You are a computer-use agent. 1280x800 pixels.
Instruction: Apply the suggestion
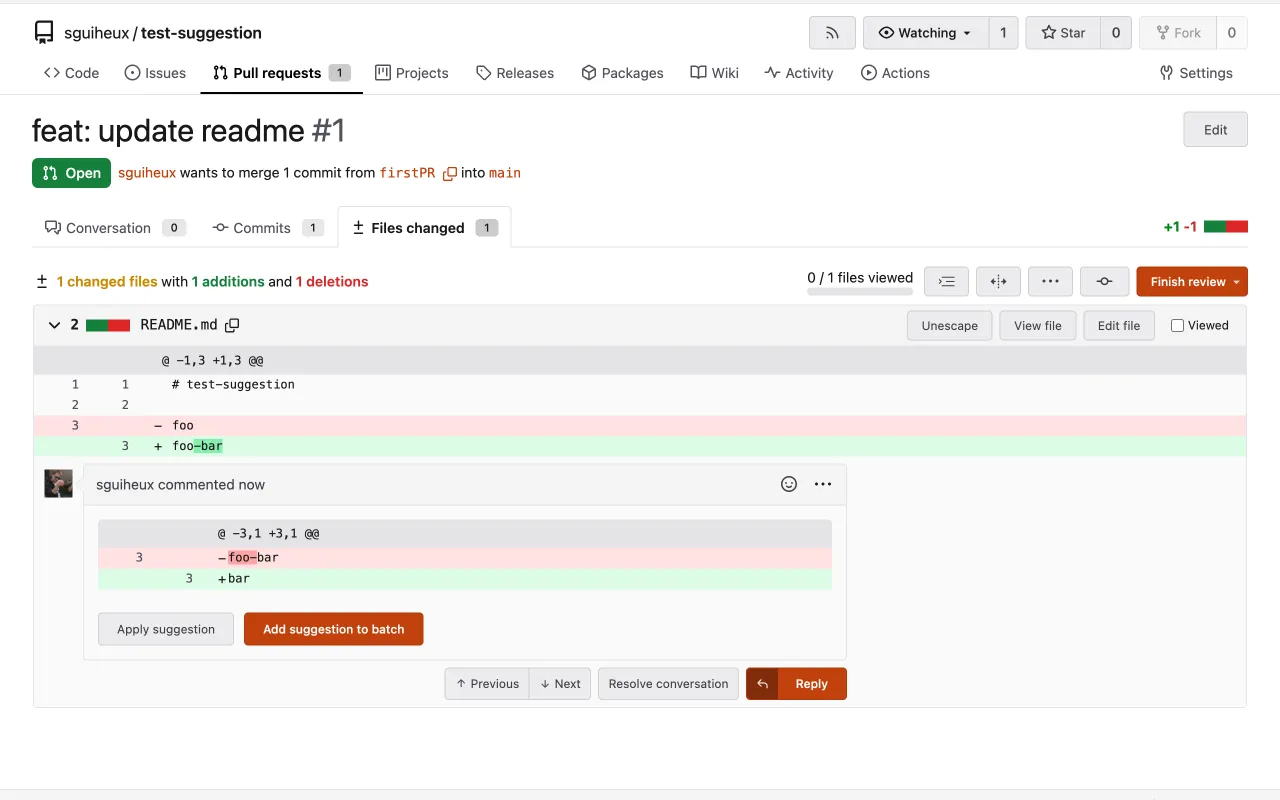[166, 629]
